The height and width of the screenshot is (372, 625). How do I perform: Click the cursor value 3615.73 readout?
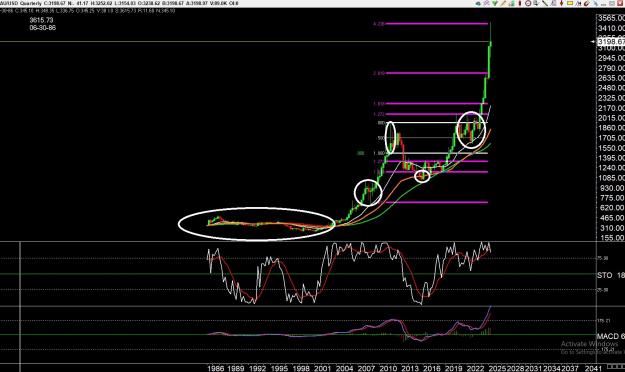(x=41, y=20)
